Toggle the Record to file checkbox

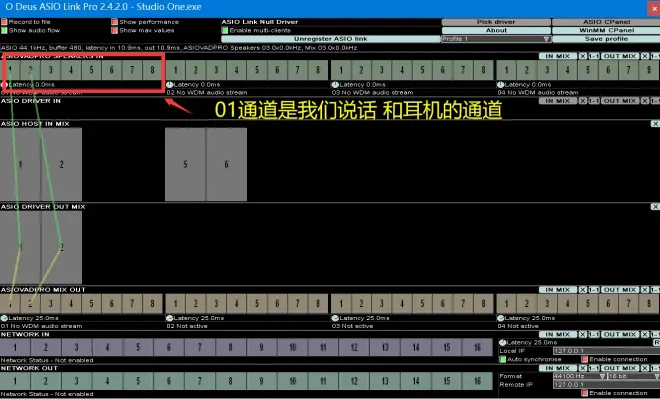click(4, 22)
